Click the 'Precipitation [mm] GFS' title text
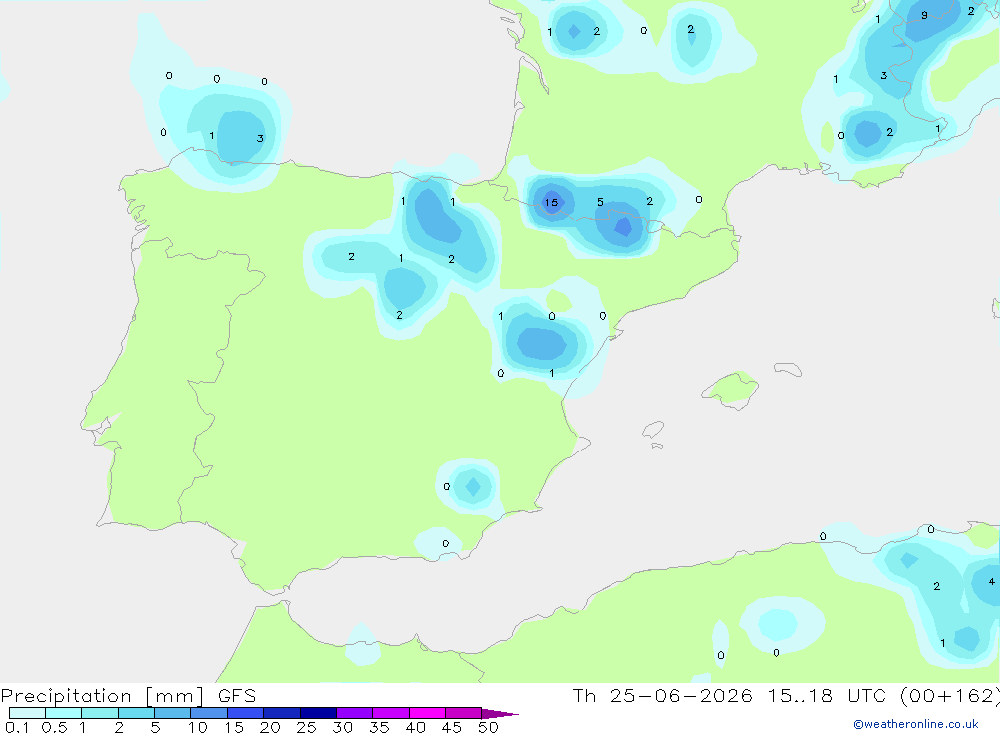This screenshot has height=733, width=1000. 128,696
